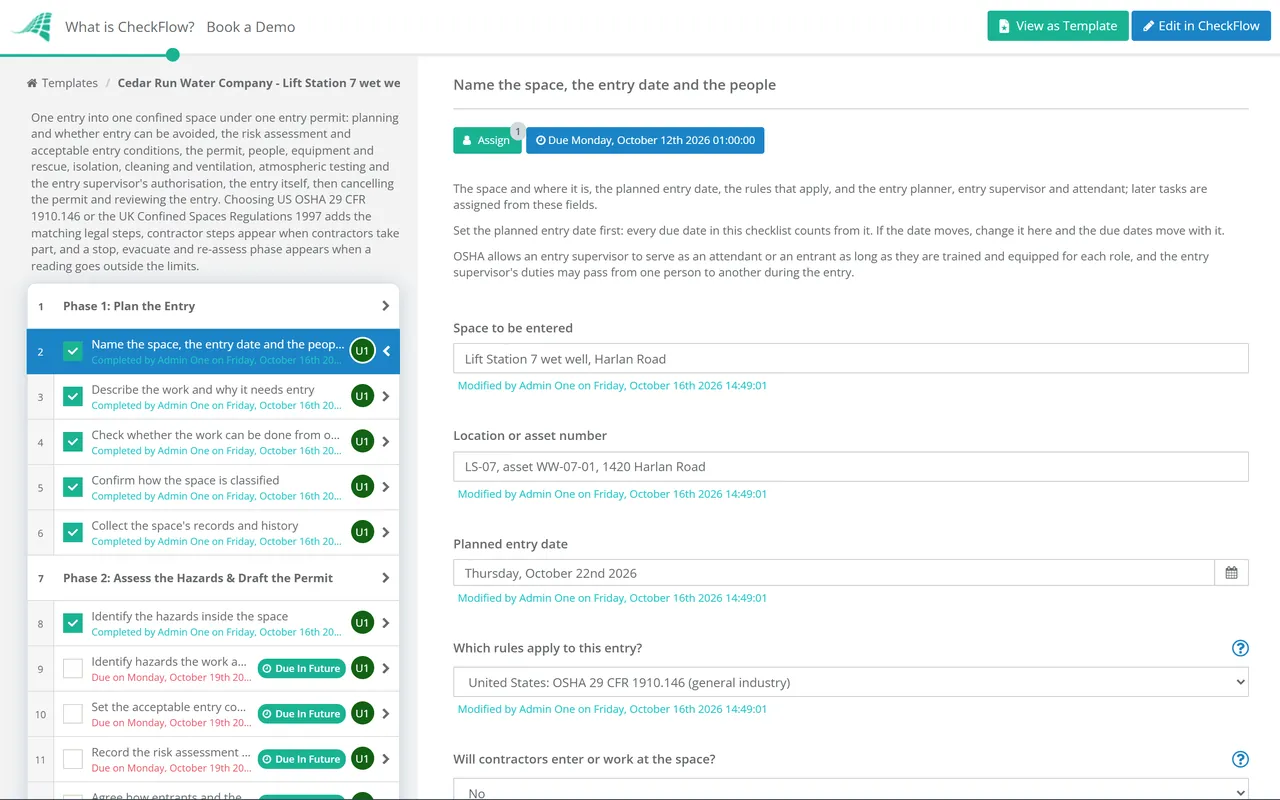The width and height of the screenshot is (1280, 800).
Task: Open Describe the work row chevron
Action: pyautogui.click(x=386, y=397)
